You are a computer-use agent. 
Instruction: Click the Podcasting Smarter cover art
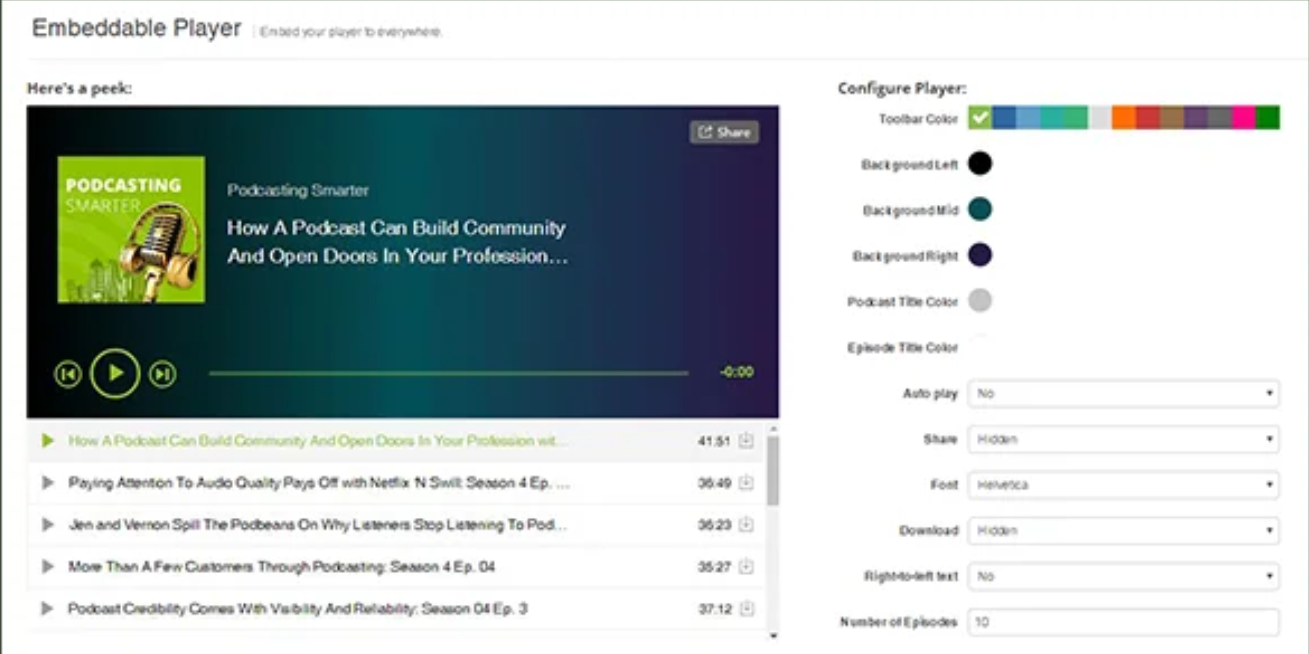click(131, 229)
